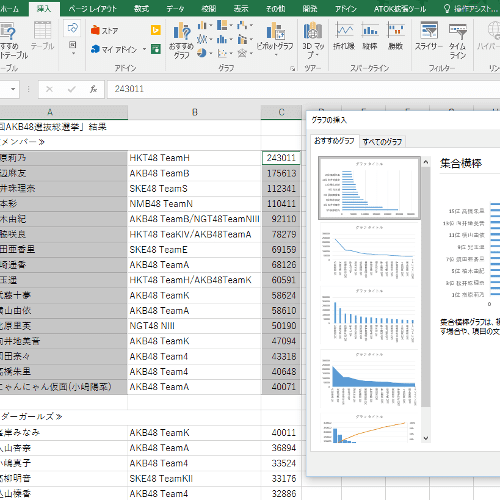Click cell containing SKE48 TeamKII
This screenshot has height=500, width=500.
point(194,479)
